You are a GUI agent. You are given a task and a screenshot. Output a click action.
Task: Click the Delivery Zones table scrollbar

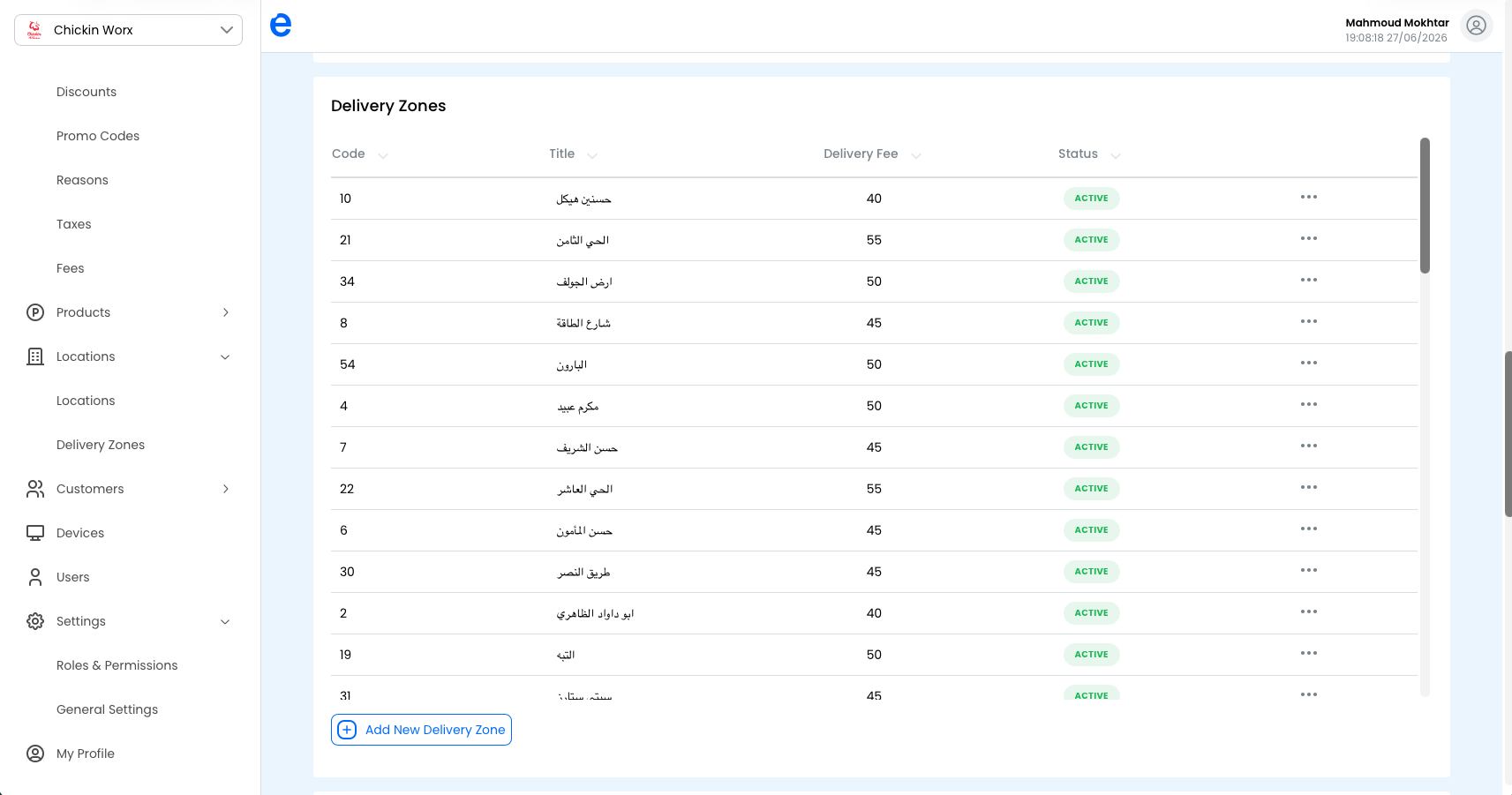click(1425, 206)
